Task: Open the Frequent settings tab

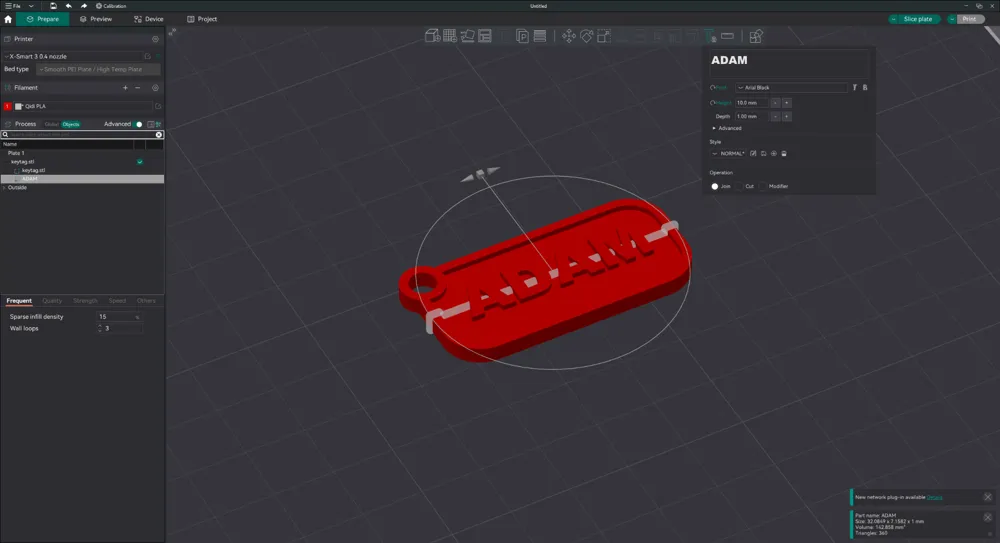Action: 19,301
